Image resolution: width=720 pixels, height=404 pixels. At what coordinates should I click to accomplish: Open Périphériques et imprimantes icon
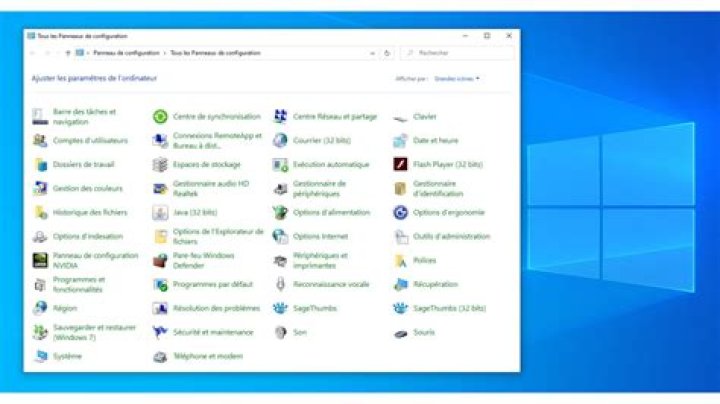coord(280,260)
